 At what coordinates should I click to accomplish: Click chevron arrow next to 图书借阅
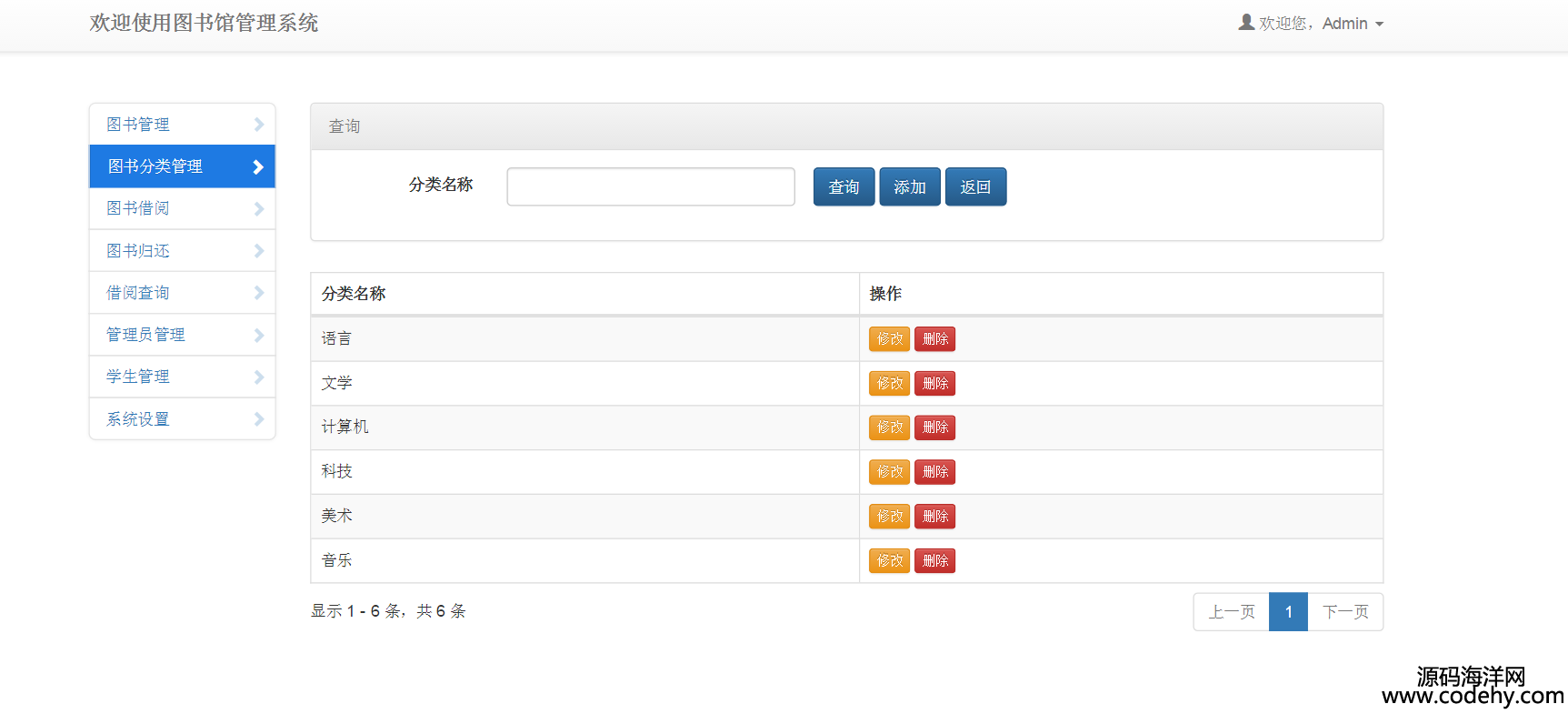[258, 209]
